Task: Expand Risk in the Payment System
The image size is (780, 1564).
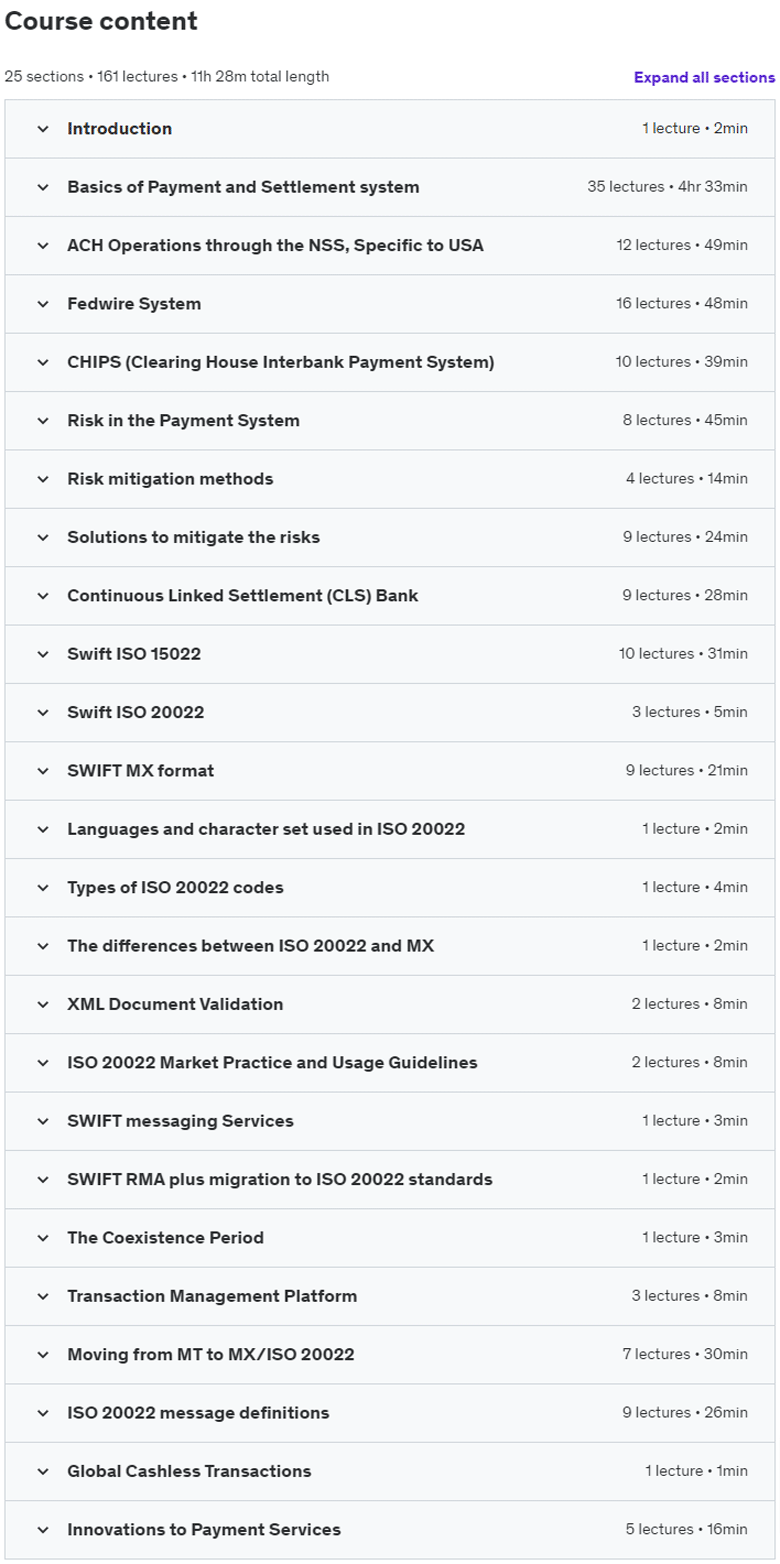Action: 390,420
